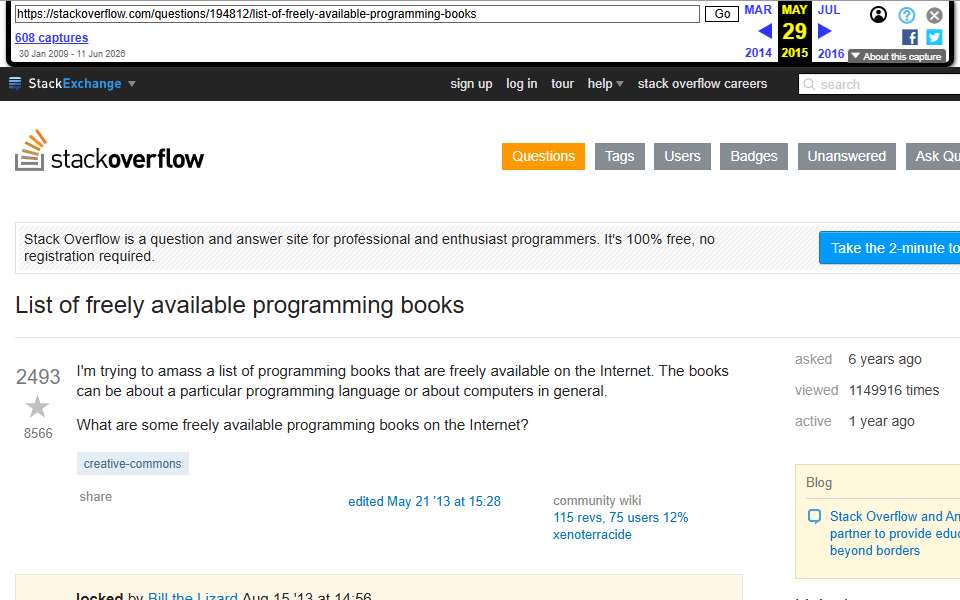Open xenoterracide user profile link
960x600 pixels.
tap(592, 534)
